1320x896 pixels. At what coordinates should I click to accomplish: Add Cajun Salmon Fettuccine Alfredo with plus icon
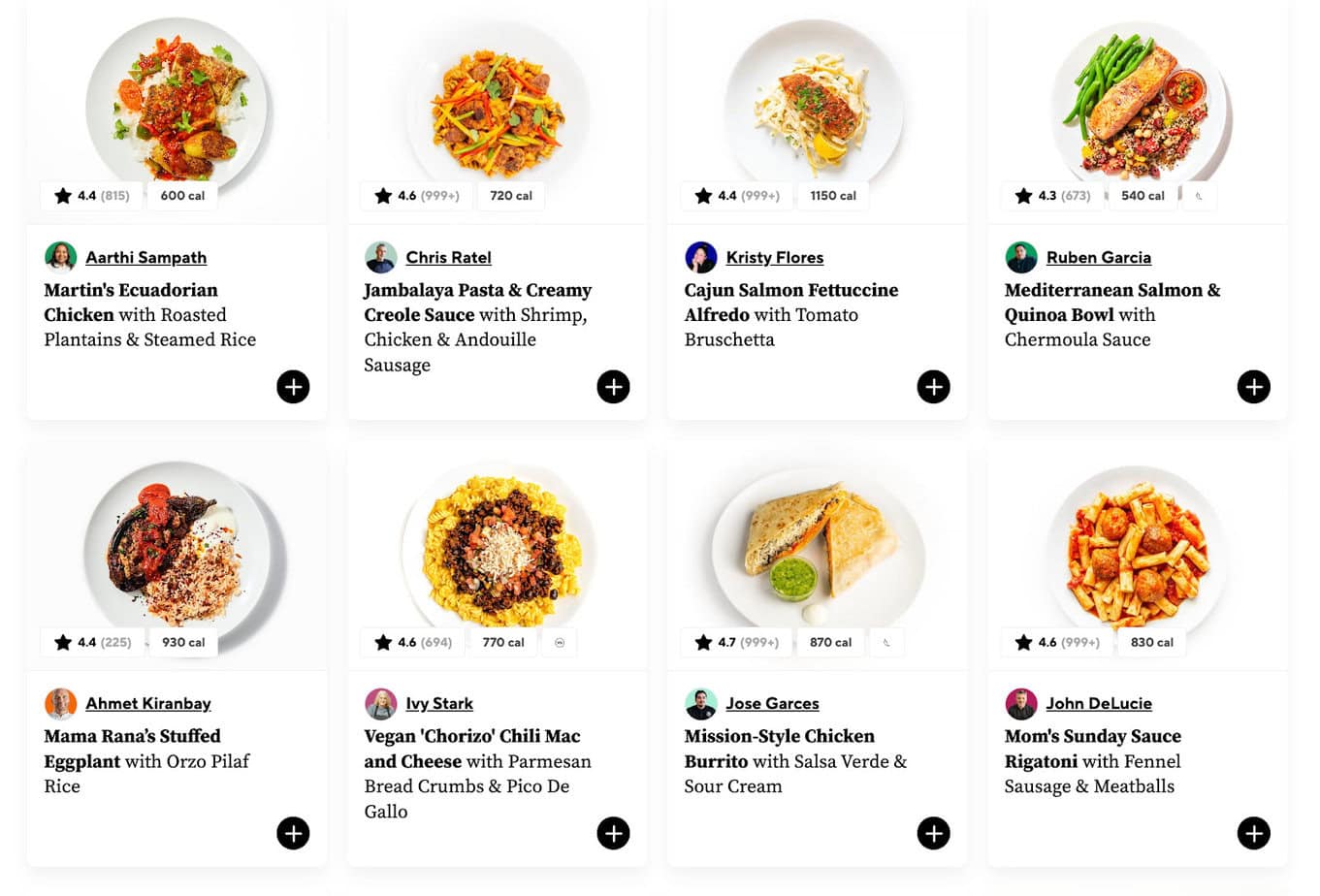[x=933, y=387]
